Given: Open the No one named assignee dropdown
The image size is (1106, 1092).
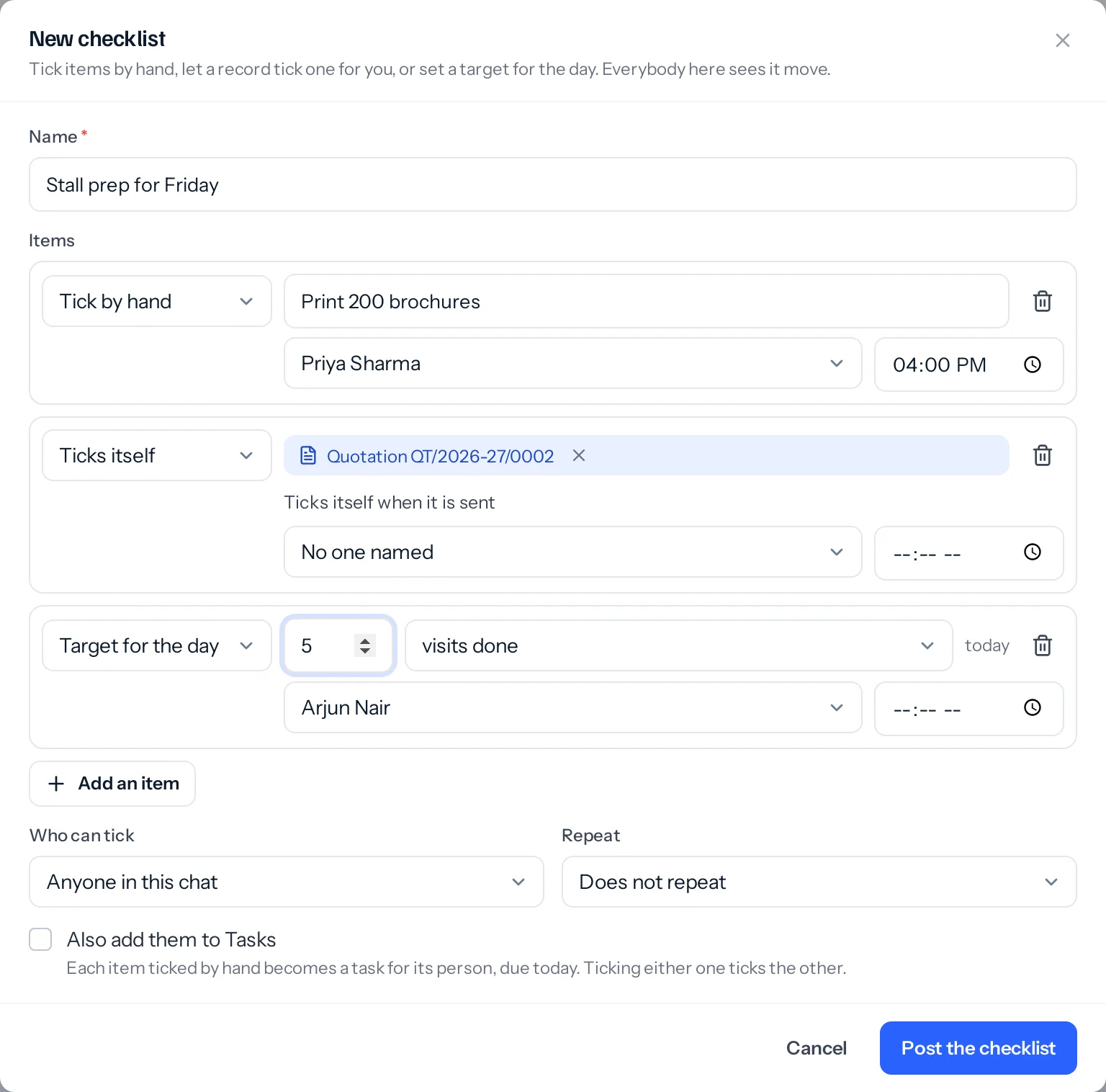Looking at the screenshot, I should click(x=573, y=552).
